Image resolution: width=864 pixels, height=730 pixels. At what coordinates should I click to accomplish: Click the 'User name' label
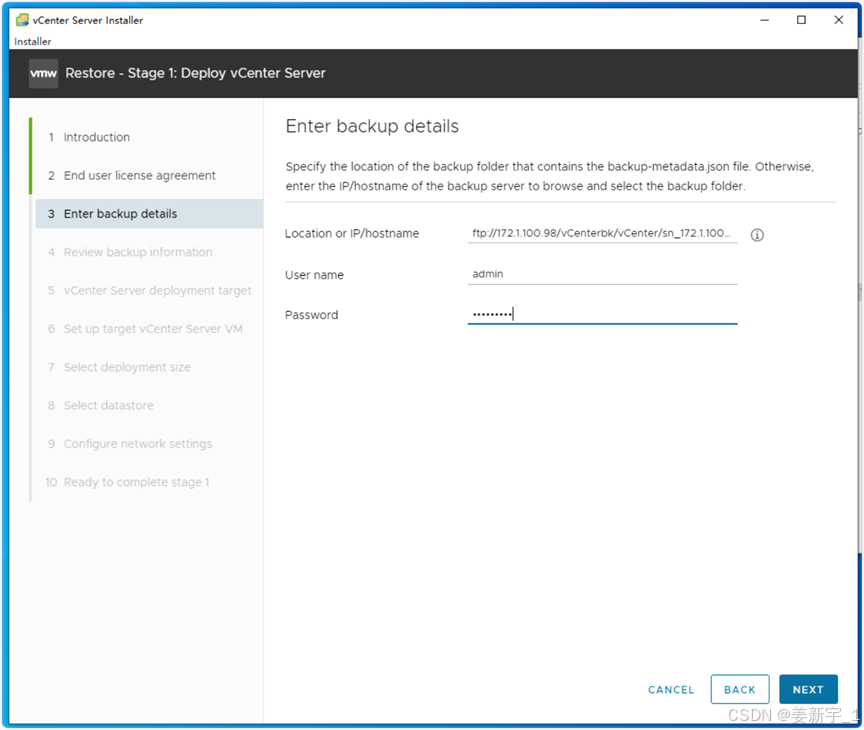tap(314, 275)
